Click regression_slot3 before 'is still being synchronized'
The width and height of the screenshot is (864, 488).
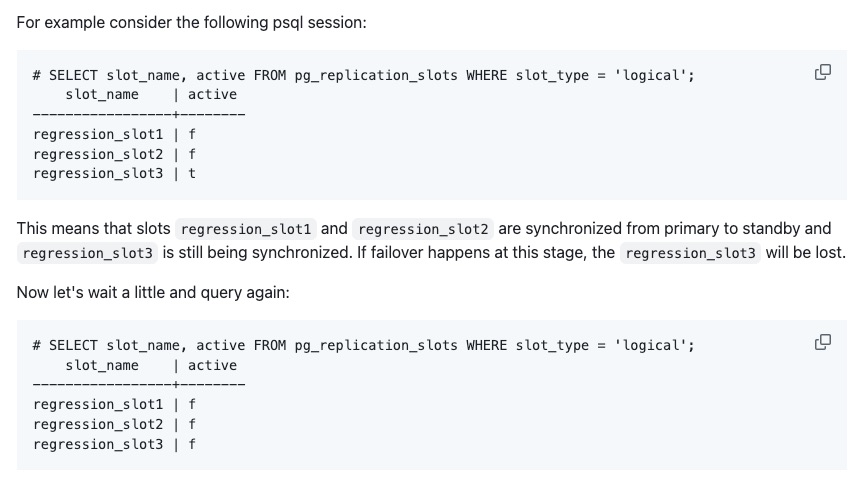88,253
